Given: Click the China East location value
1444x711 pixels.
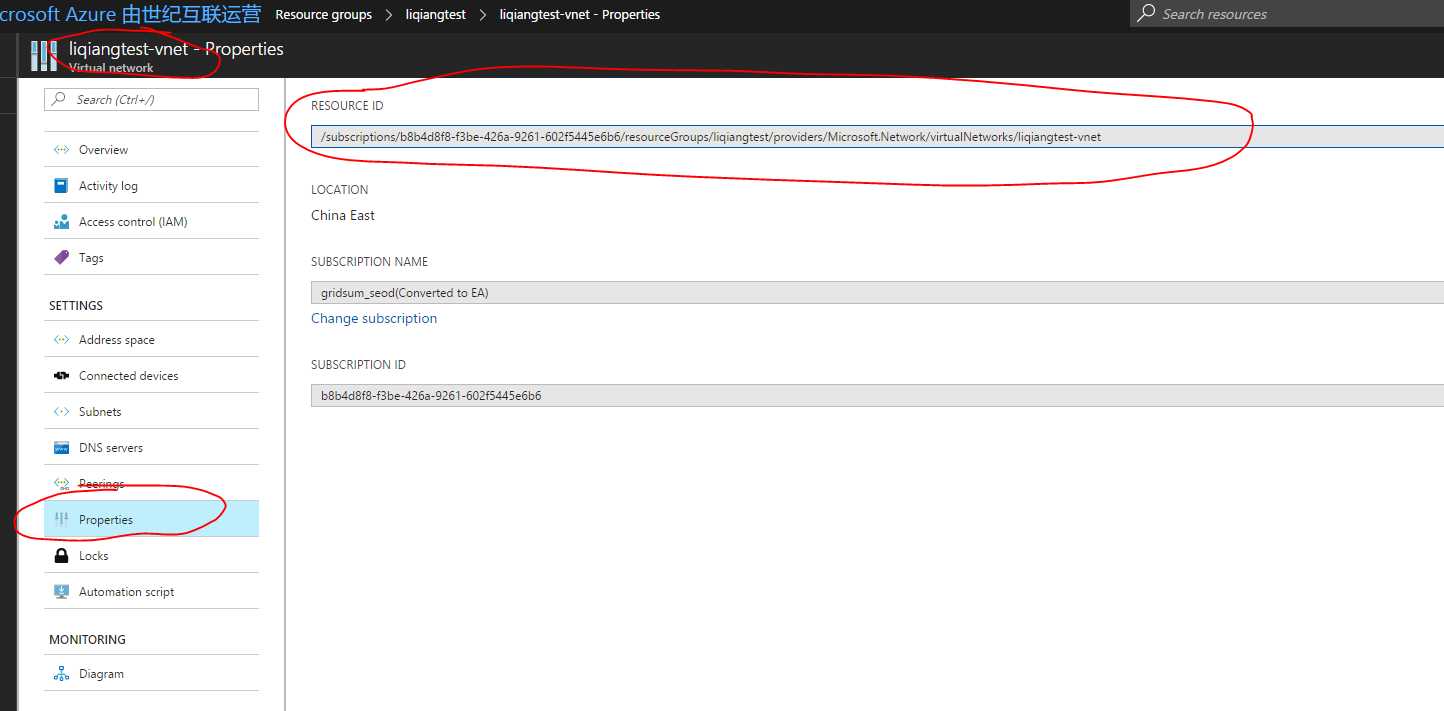Looking at the screenshot, I should point(343,215).
